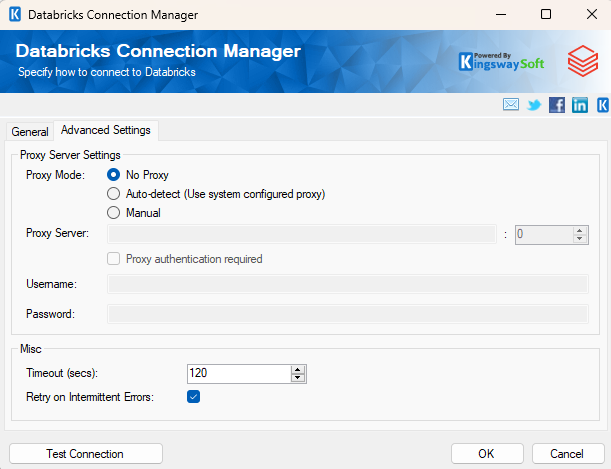Viewport: 611px width, 469px height.
Task: Click the Timeout seconds field showing 120
Action: [x=239, y=374]
